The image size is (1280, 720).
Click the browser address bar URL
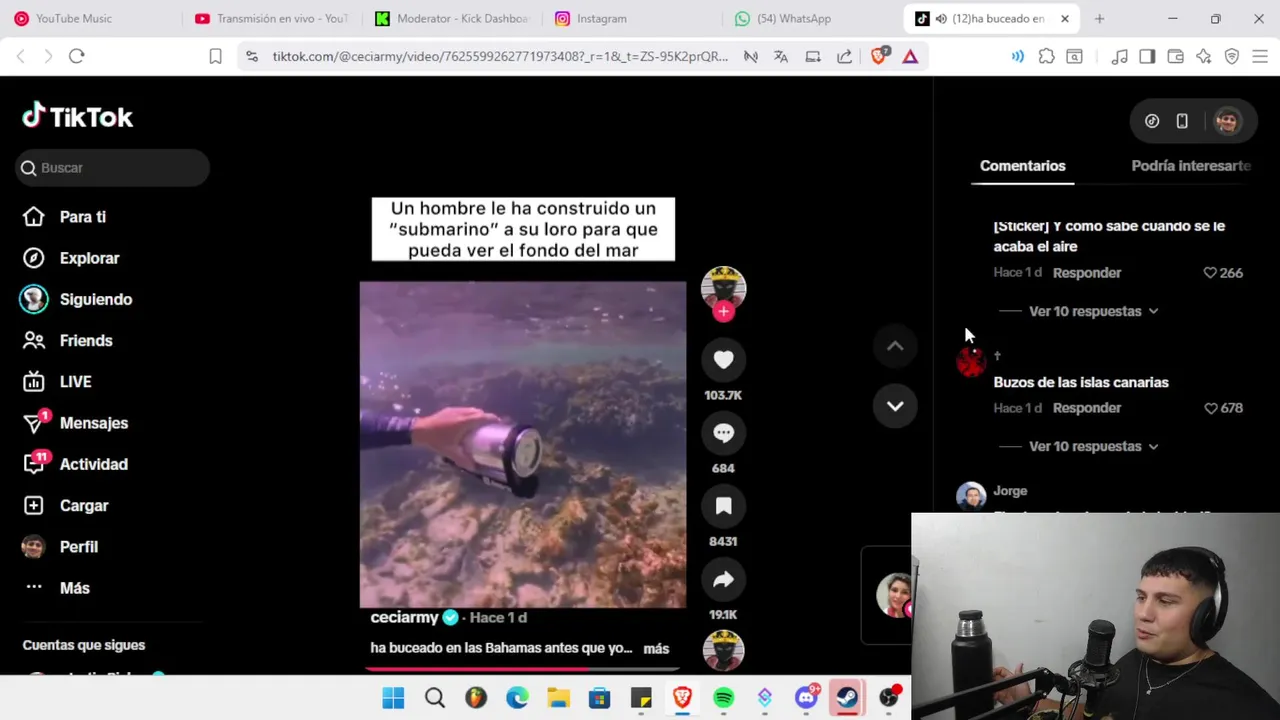(500, 57)
